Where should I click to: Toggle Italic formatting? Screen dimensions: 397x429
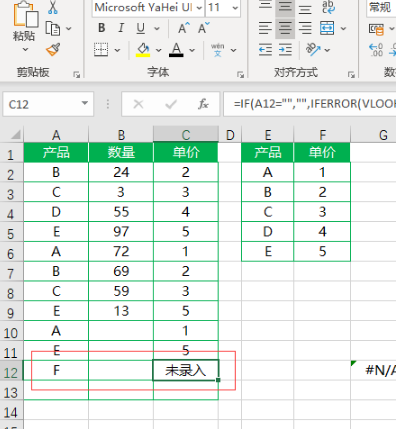point(121,28)
